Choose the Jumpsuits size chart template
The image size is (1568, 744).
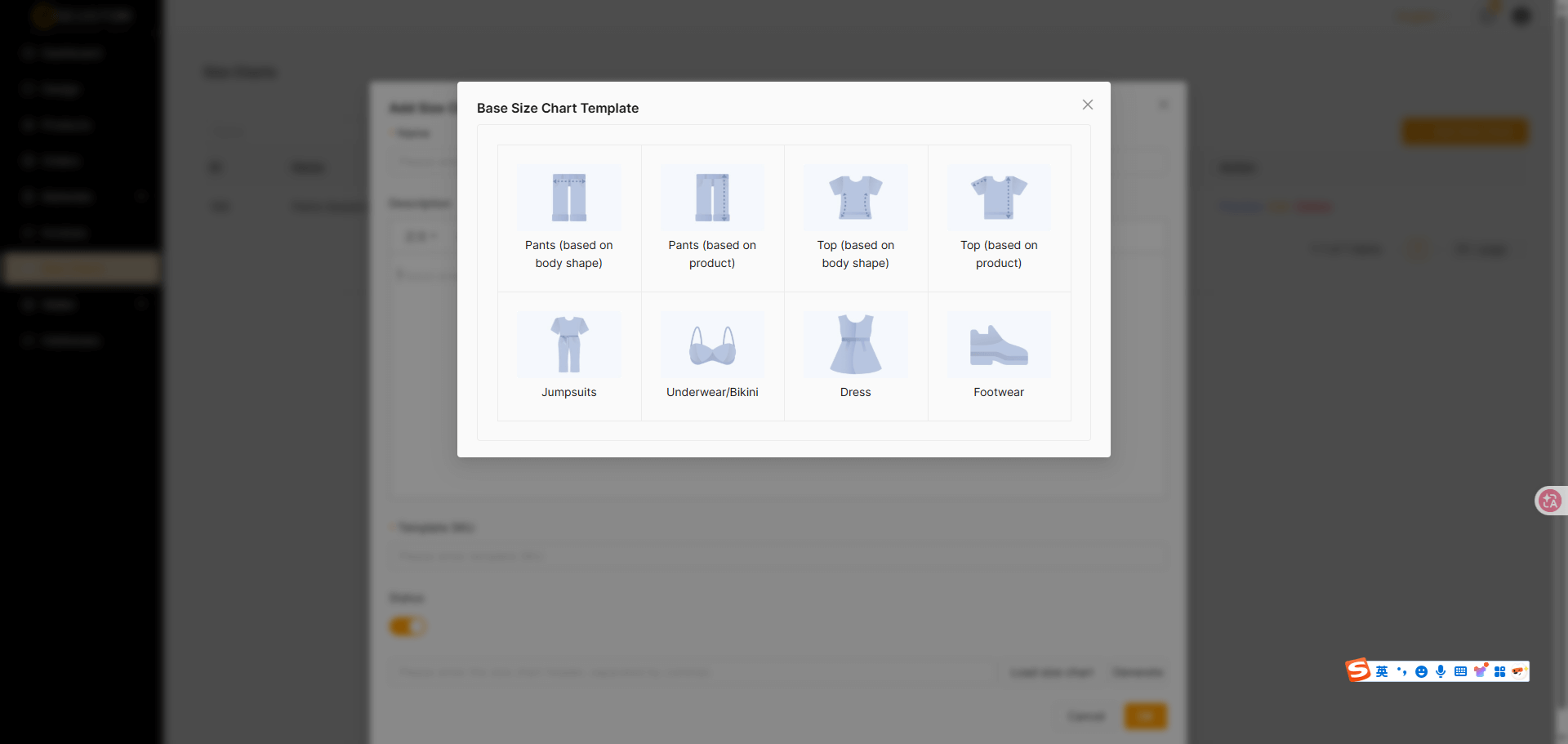tap(568, 356)
